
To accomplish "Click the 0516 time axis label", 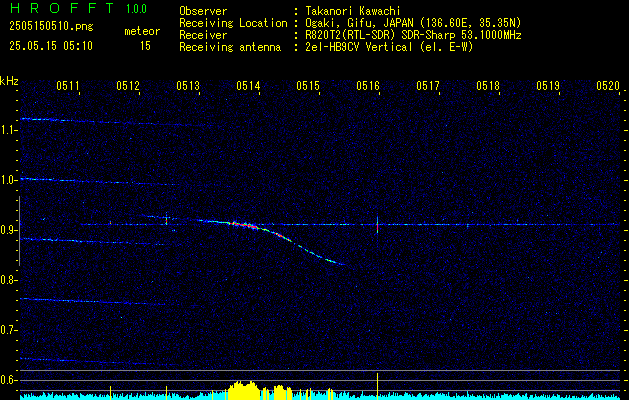I will (x=368, y=86).
